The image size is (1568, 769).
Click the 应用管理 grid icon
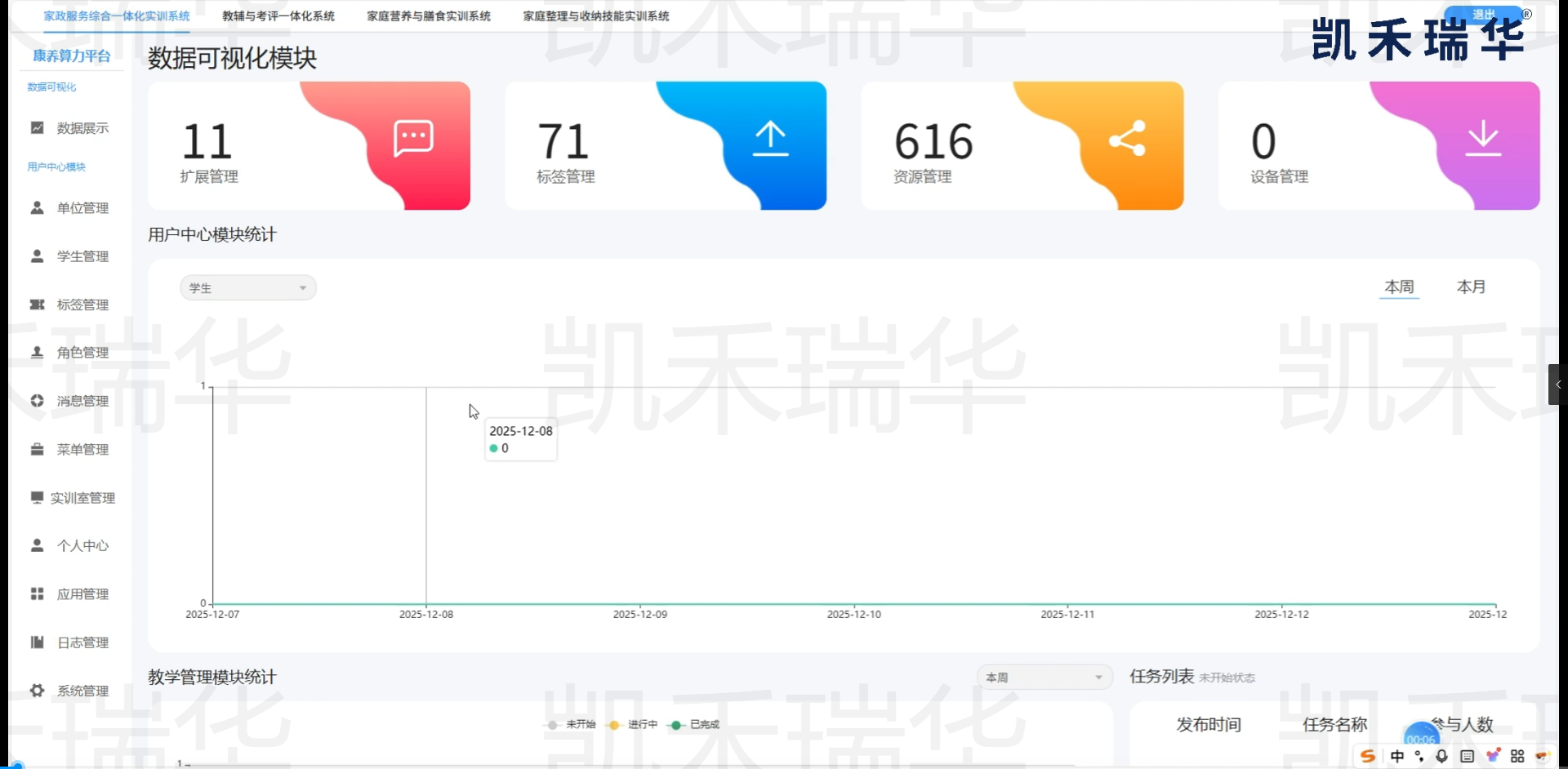click(37, 593)
